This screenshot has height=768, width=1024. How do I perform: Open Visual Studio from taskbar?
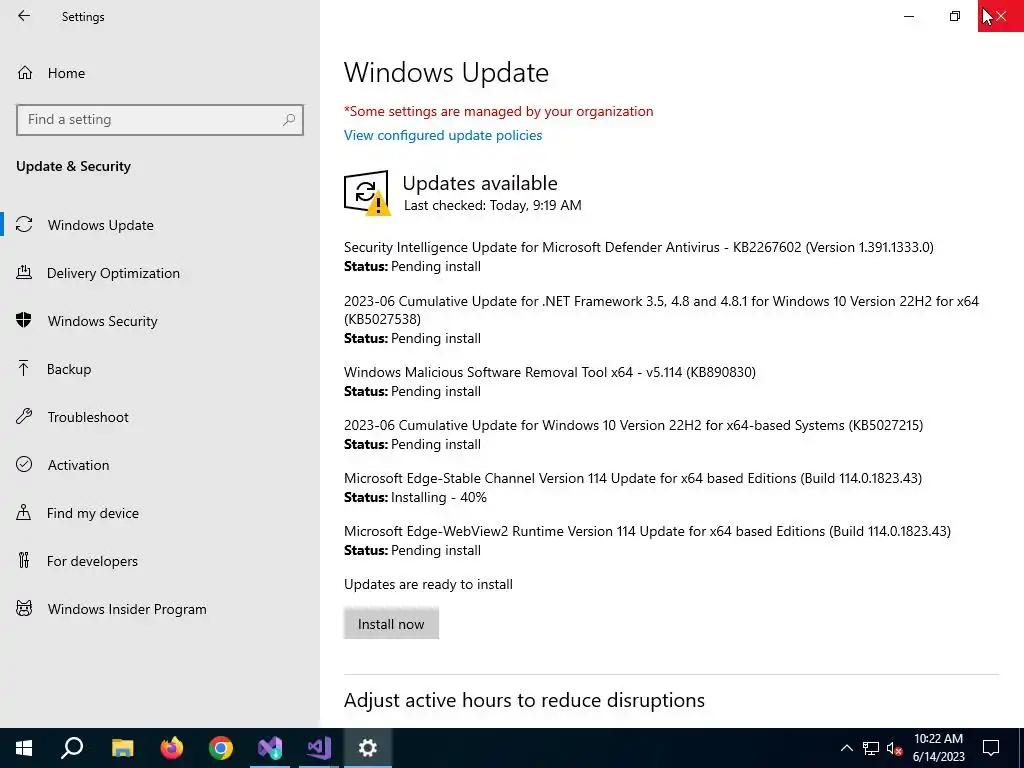319,748
